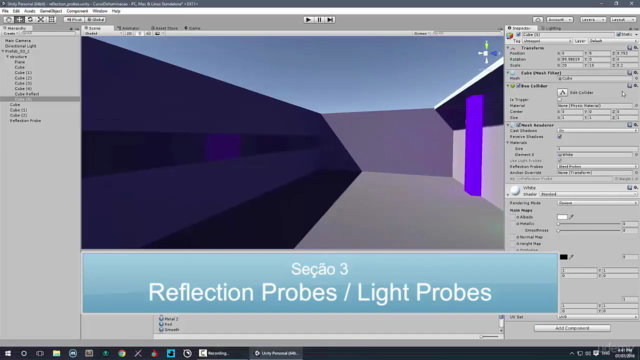
Task: Open Transform component gear menu
Action: pos(636,48)
